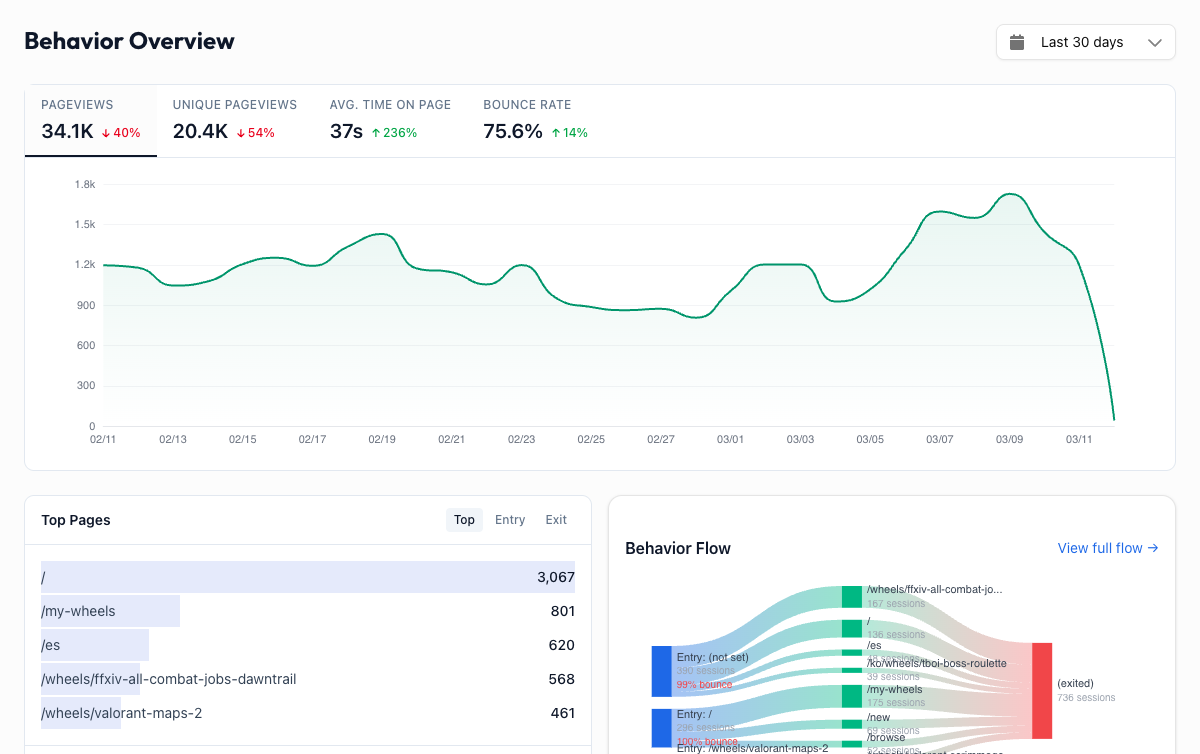Open the View full flow link
The height and width of the screenshot is (754, 1200).
point(1108,548)
